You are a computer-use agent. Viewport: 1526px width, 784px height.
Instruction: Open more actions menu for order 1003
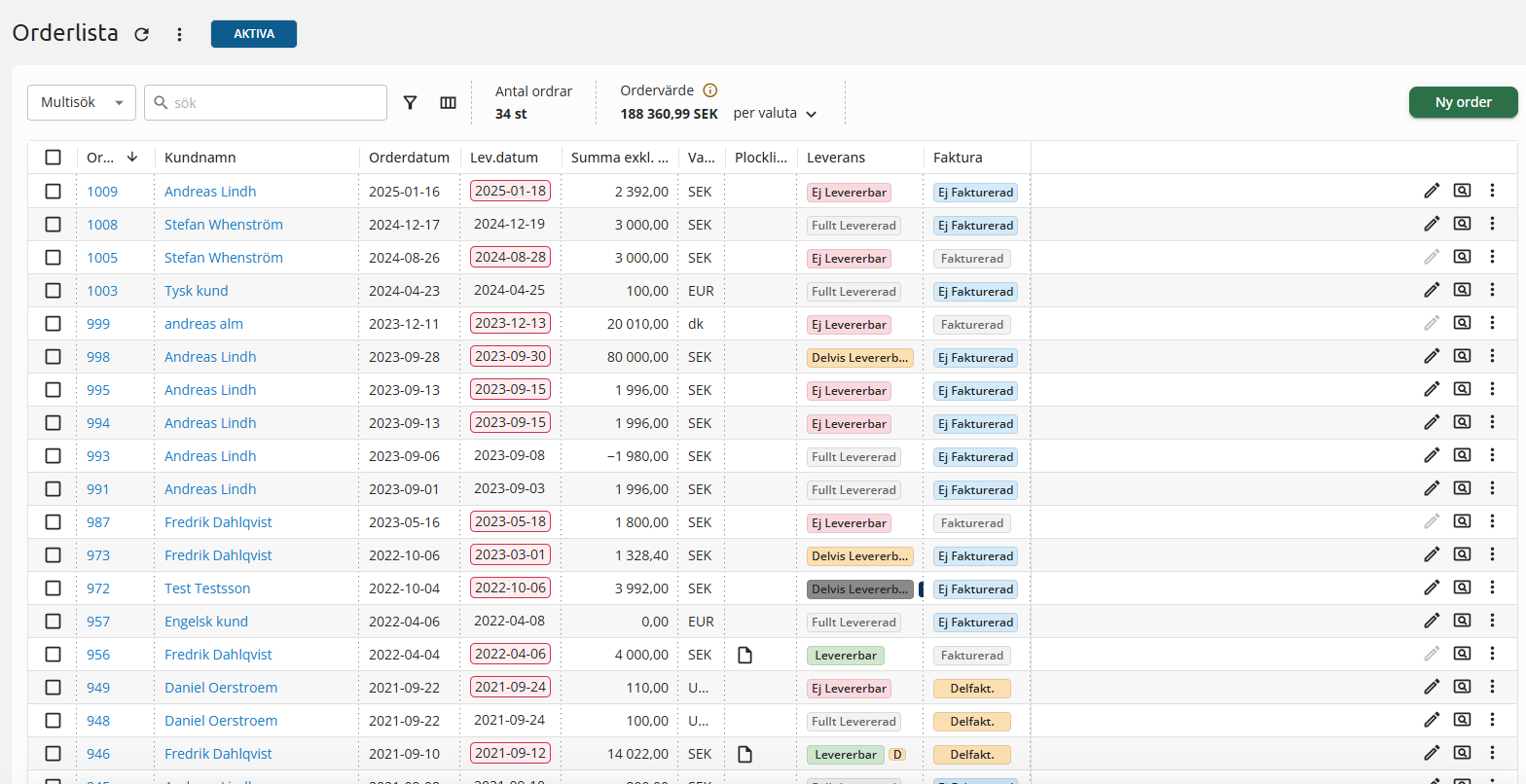(x=1492, y=291)
